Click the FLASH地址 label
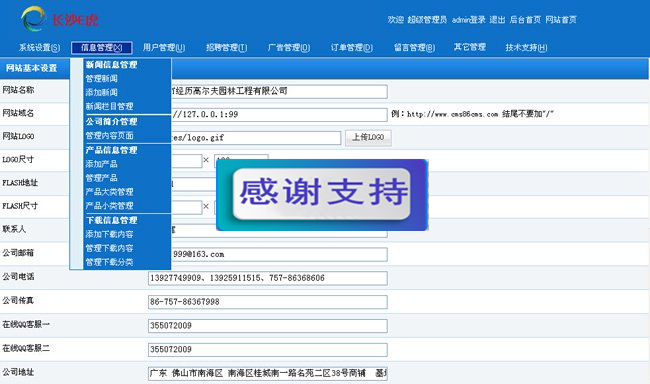The height and width of the screenshot is (384, 650). coord(20,183)
